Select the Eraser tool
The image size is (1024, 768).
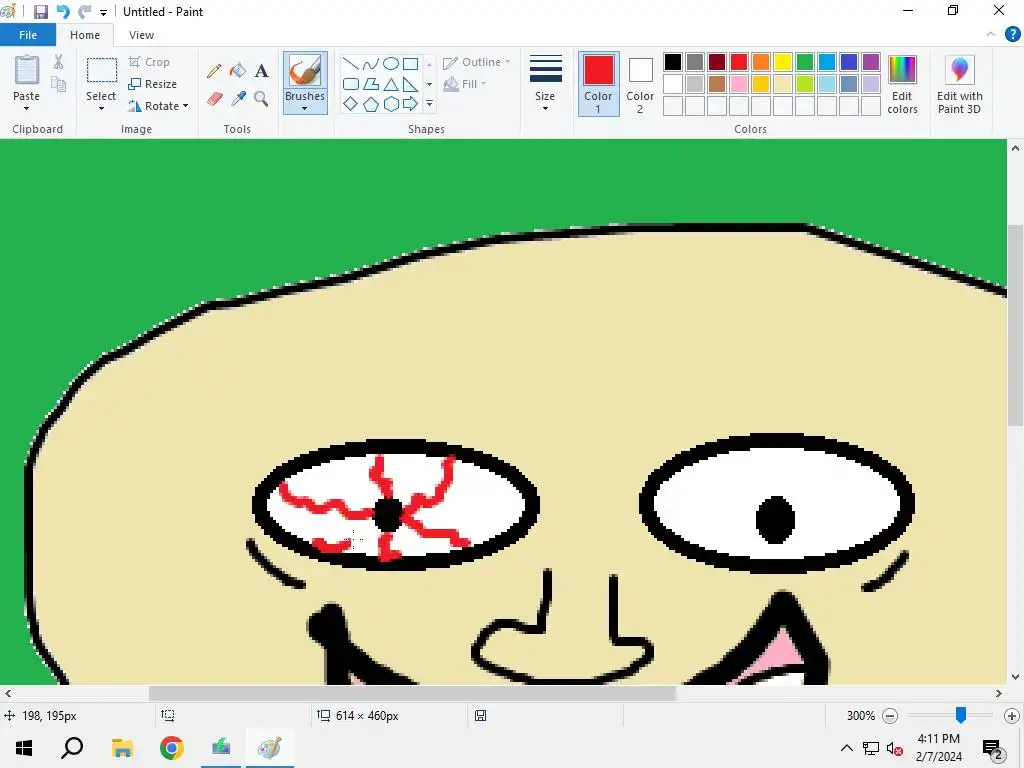(214, 99)
